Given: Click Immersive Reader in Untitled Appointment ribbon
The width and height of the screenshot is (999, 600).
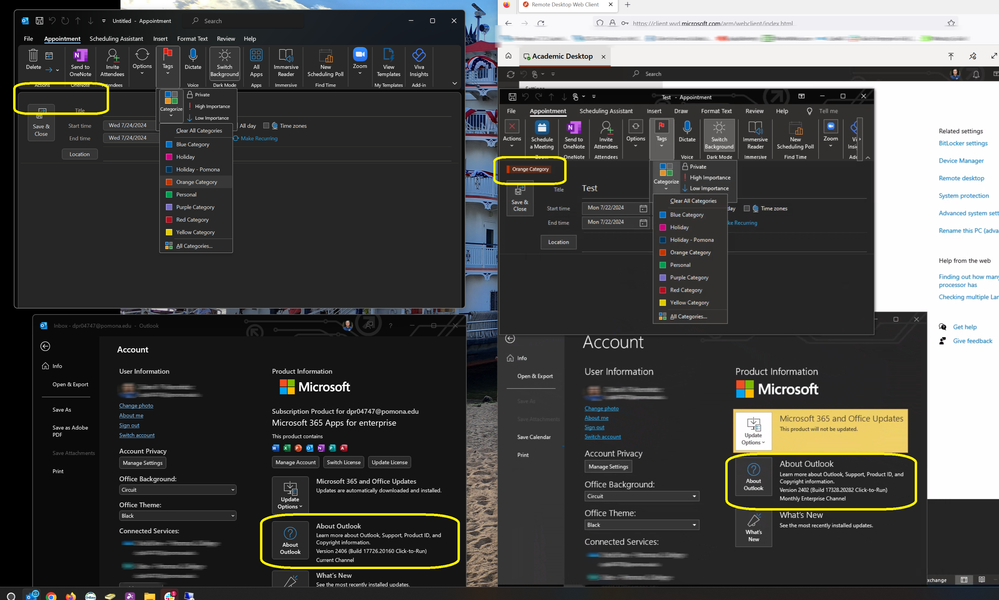Looking at the screenshot, I should (286, 62).
